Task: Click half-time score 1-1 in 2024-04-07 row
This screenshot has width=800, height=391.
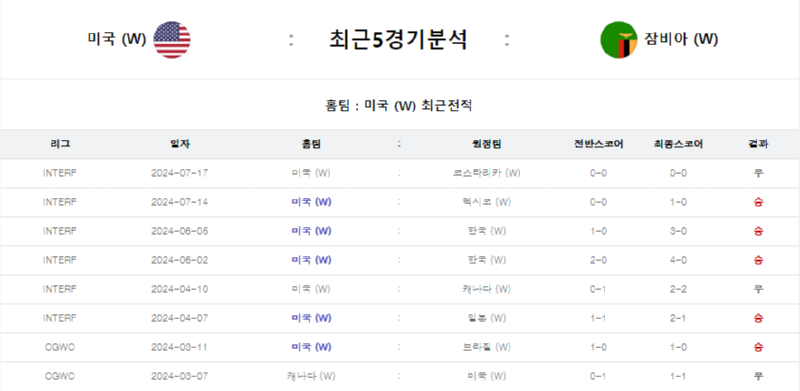Action: 598,319
